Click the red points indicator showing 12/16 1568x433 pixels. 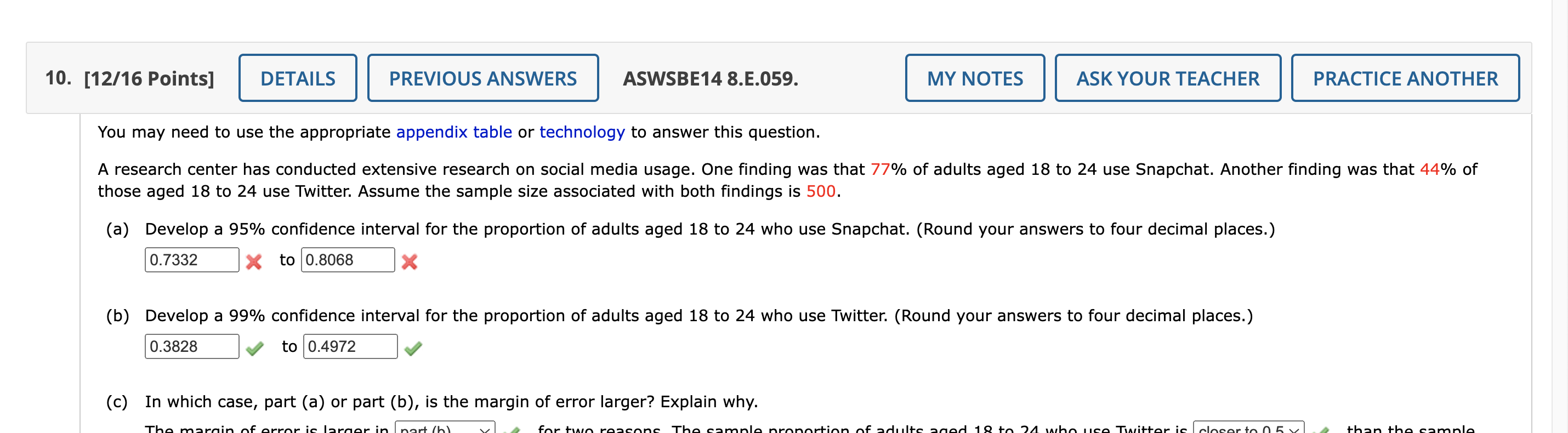pos(148,78)
